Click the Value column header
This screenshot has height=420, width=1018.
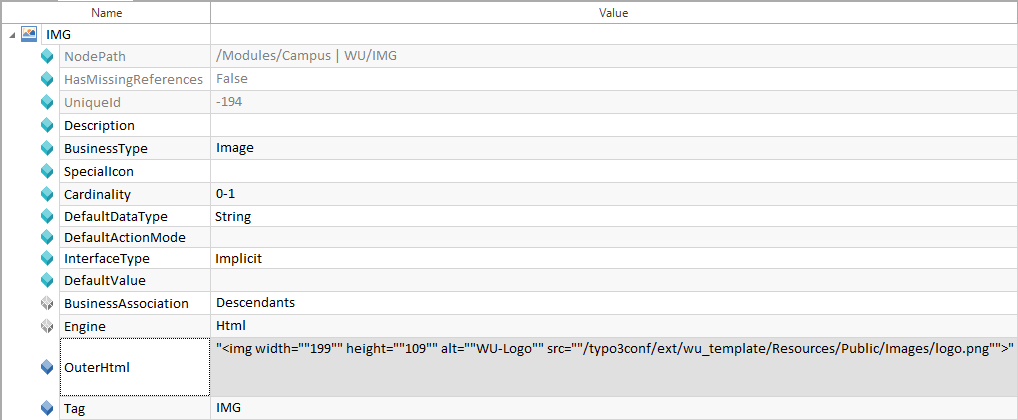(613, 13)
